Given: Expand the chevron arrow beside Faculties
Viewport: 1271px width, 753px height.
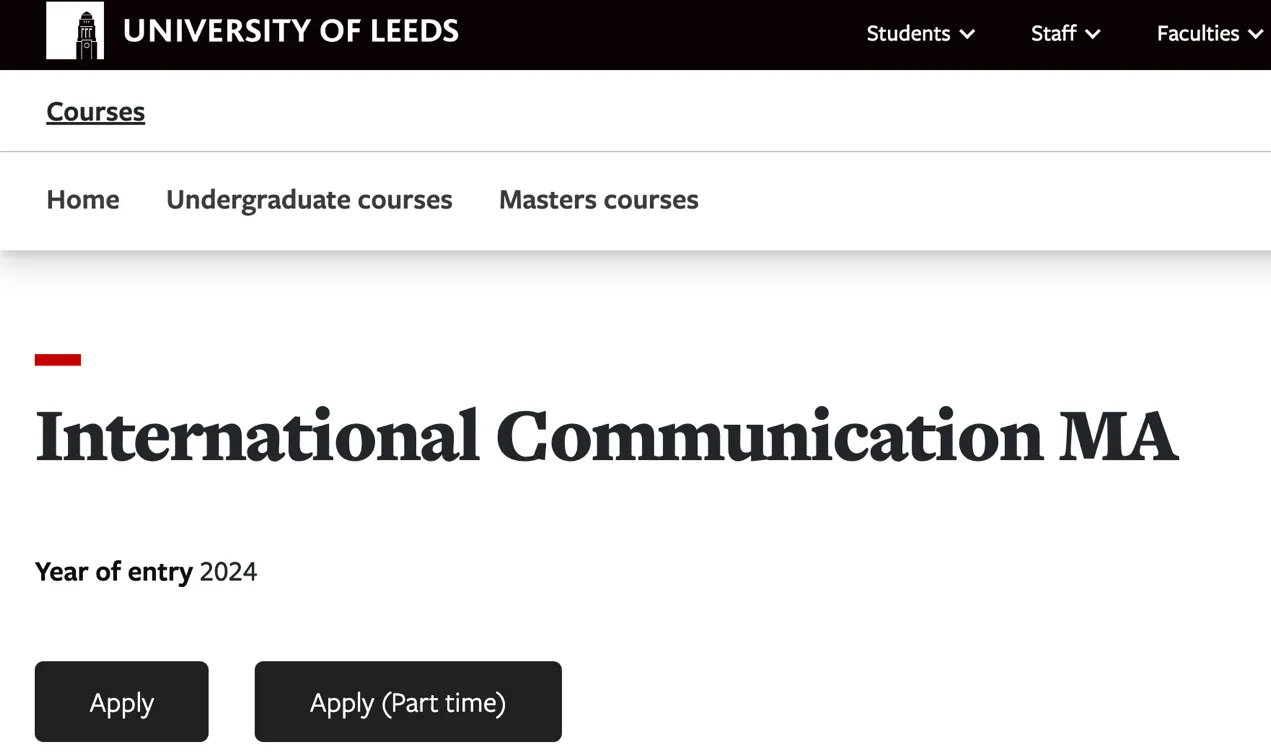Looking at the screenshot, I should [x=1255, y=35].
